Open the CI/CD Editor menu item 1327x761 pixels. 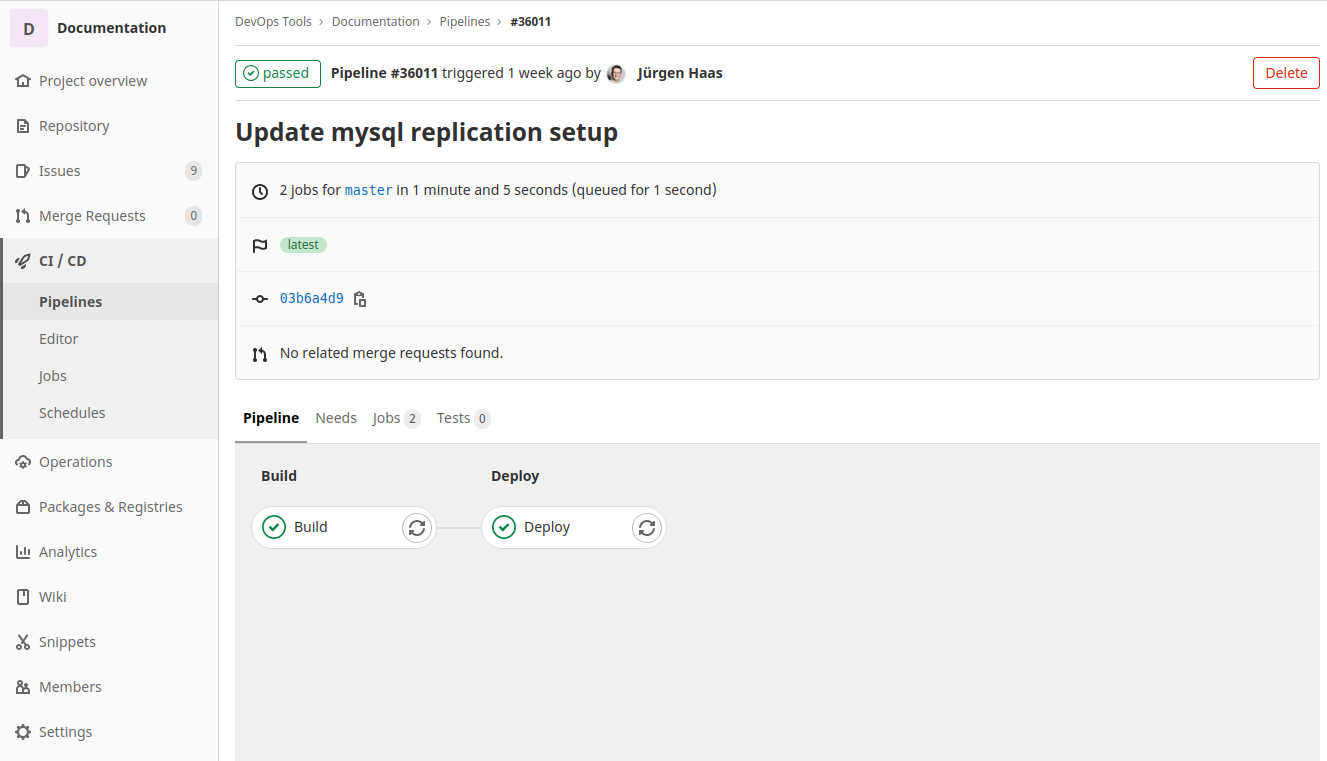pos(59,339)
